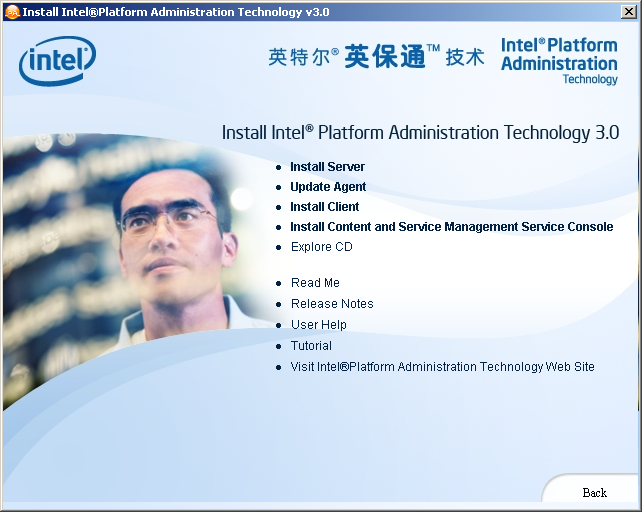This screenshot has width=642, height=512.
Task: Close the installer window
Action: (x=628, y=12)
